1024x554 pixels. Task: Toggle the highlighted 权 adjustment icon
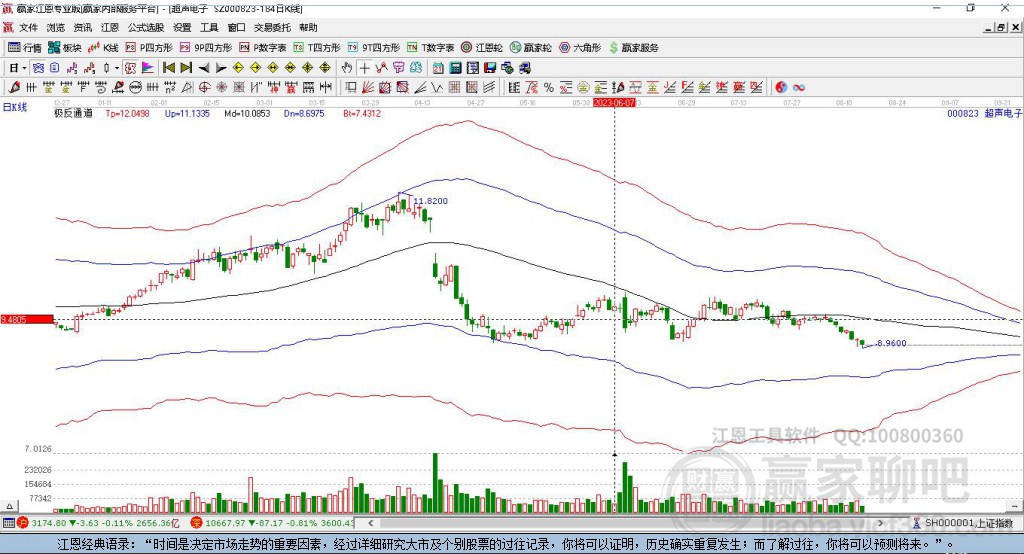pyautogui.click(x=131, y=68)
